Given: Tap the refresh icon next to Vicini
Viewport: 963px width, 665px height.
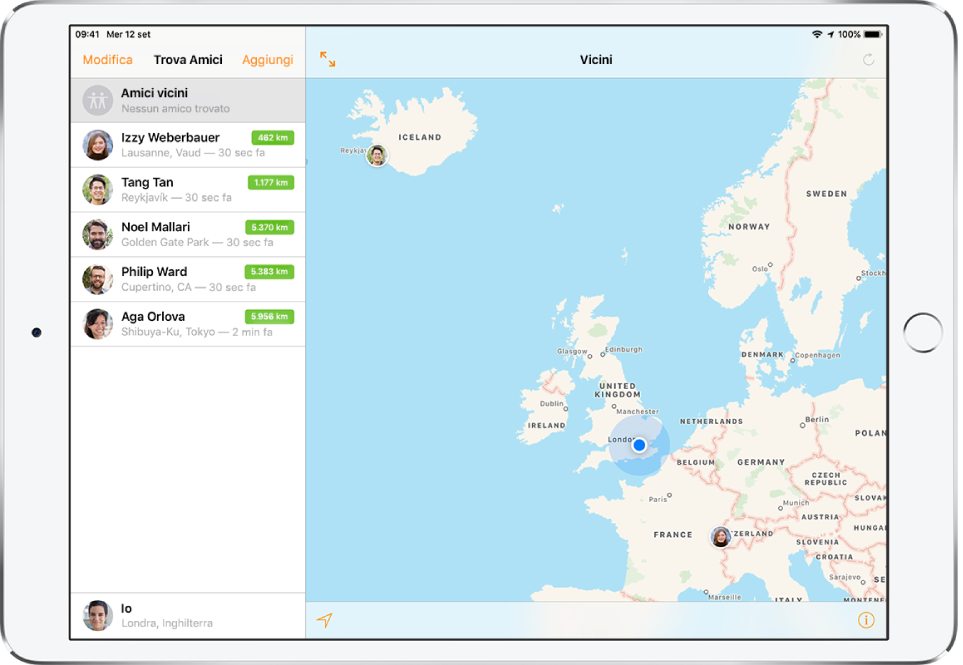Looking at the screenshot, I should [x=868, y=60].
